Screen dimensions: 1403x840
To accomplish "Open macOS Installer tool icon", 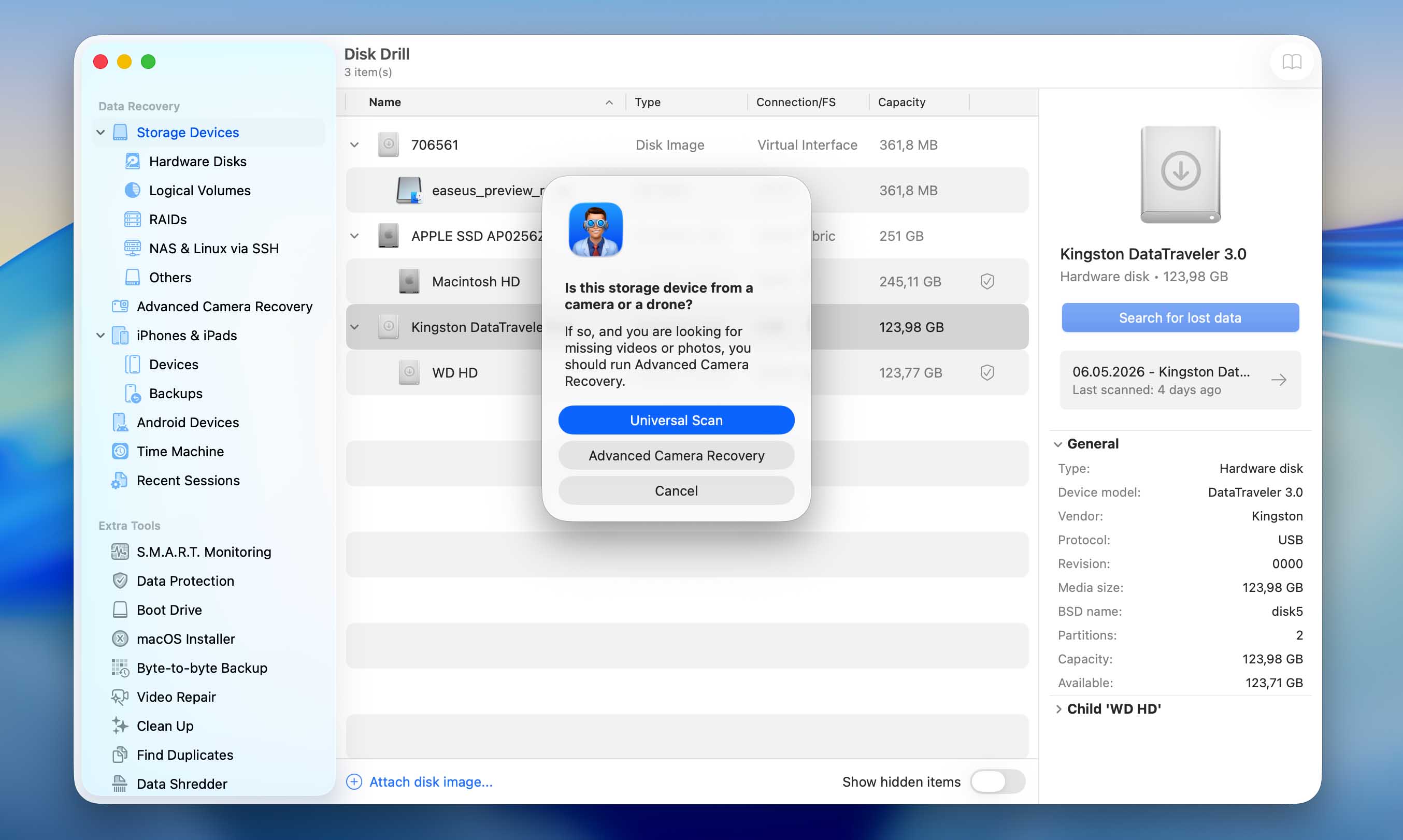I will click(x=120, y=639).
